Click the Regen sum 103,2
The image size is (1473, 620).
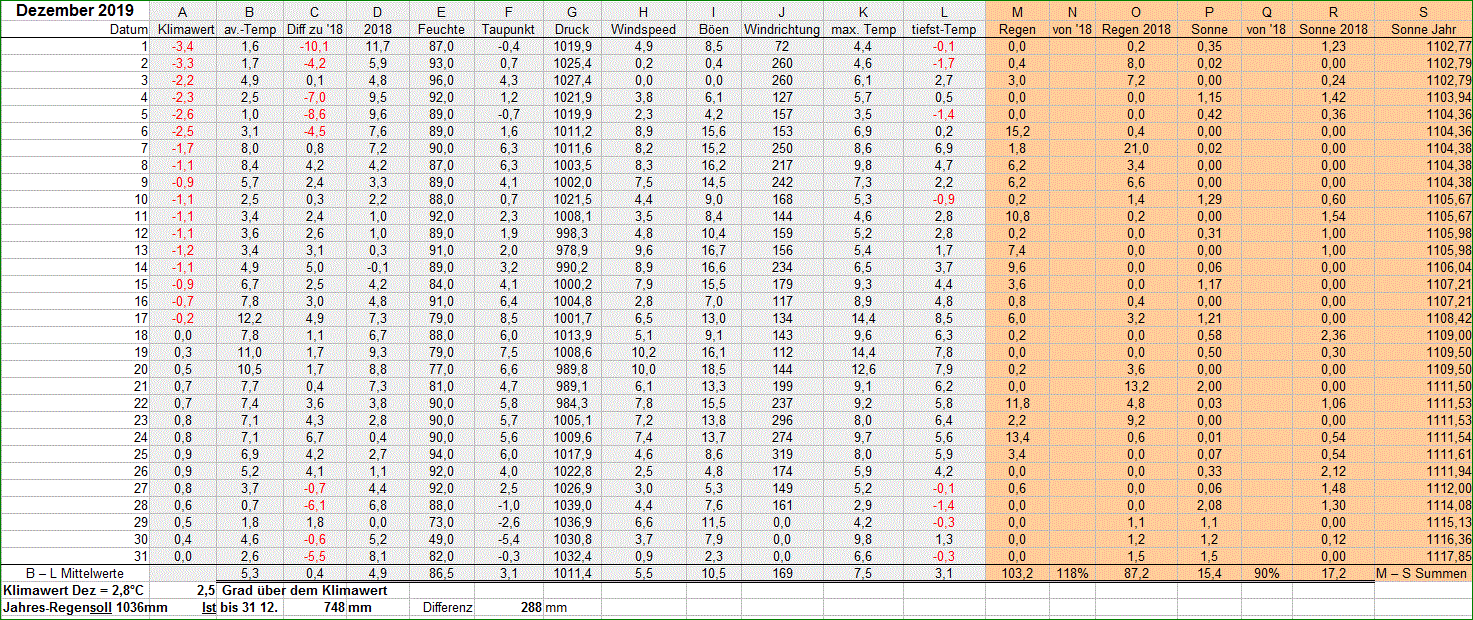[x=1018, y=574]
